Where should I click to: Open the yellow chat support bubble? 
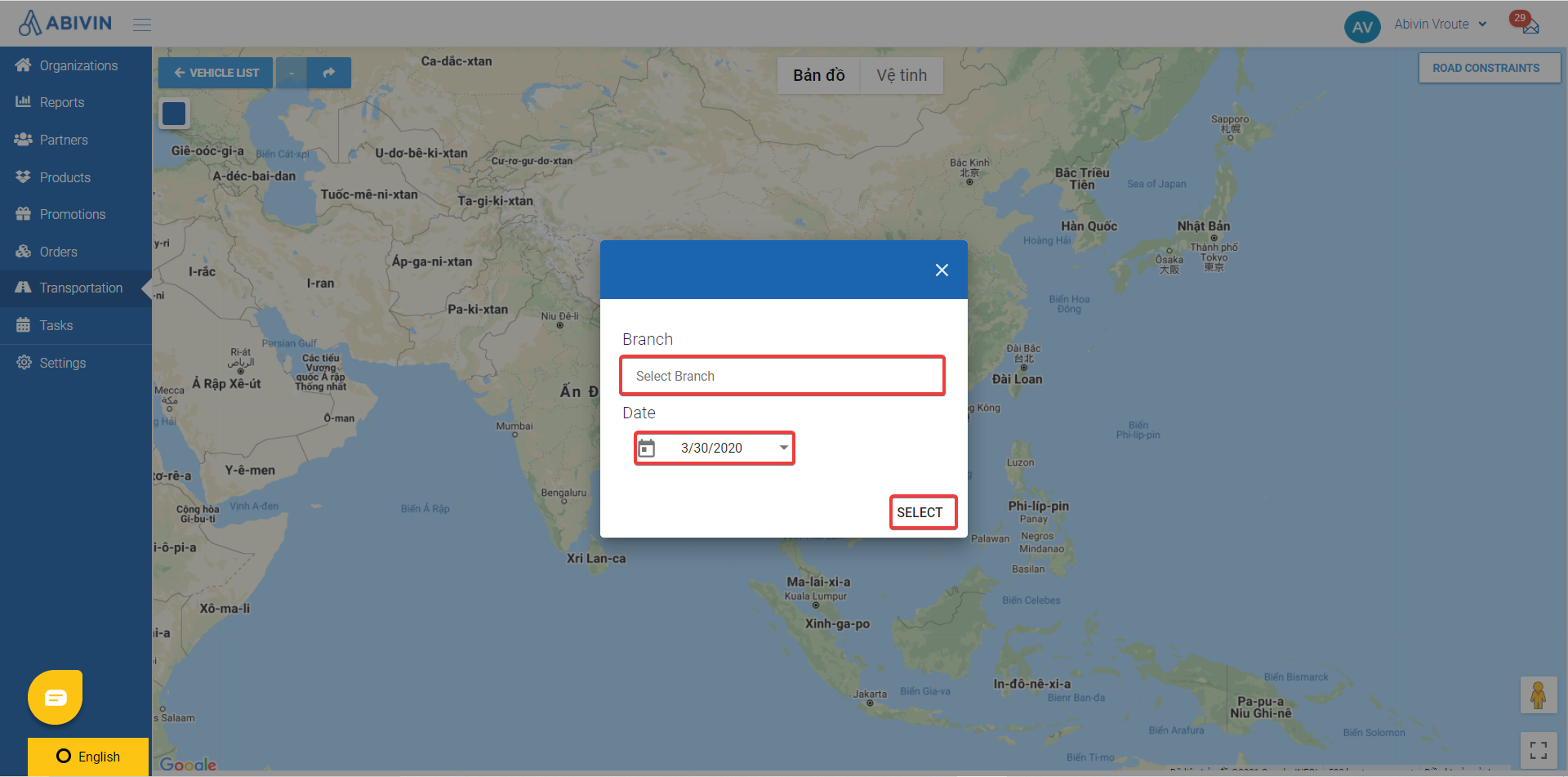pyautogui.click(x=56, y=697)
